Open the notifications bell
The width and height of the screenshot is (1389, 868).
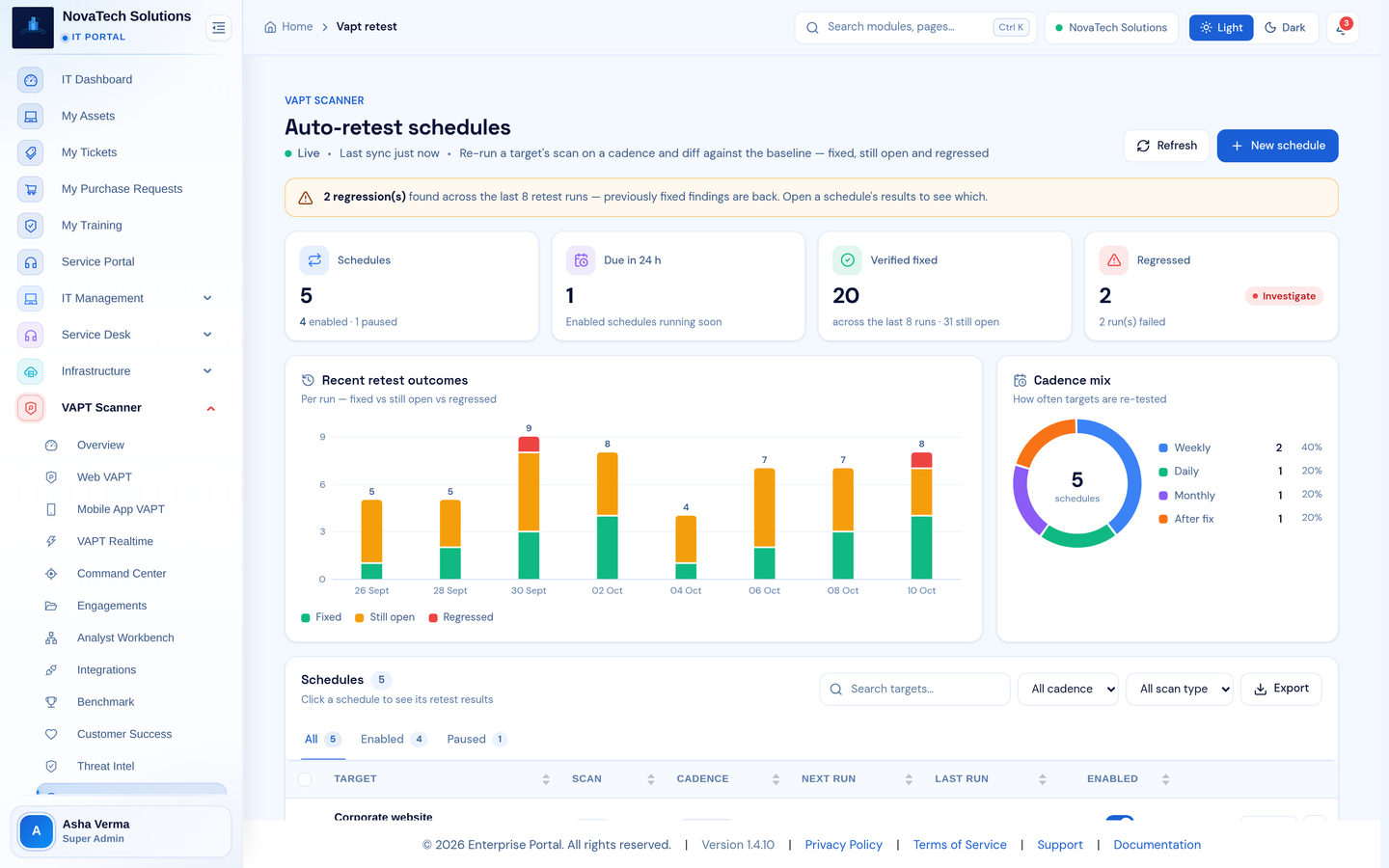pyautogui.click(x=1342, y=28)
